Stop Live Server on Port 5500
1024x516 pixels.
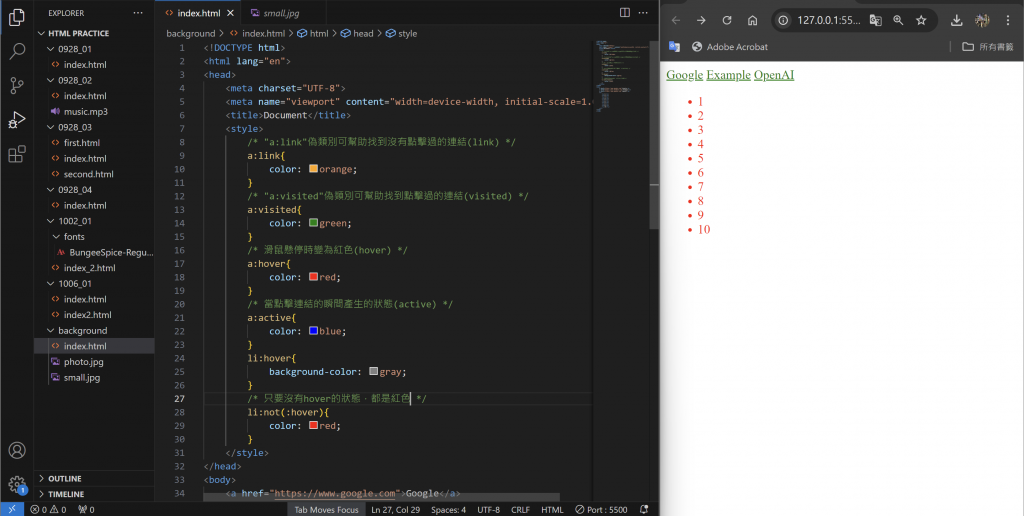pos(601,509)
